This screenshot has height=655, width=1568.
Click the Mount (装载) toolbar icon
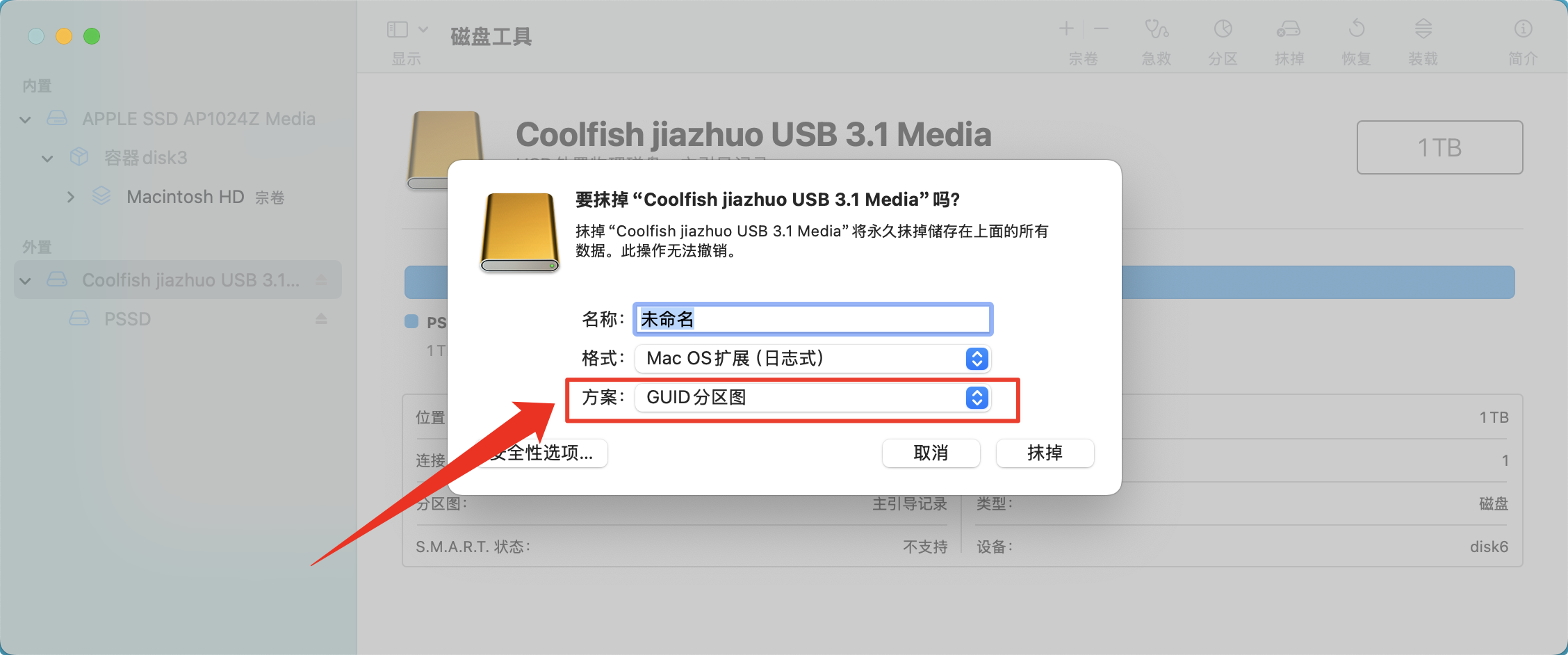1423,29
